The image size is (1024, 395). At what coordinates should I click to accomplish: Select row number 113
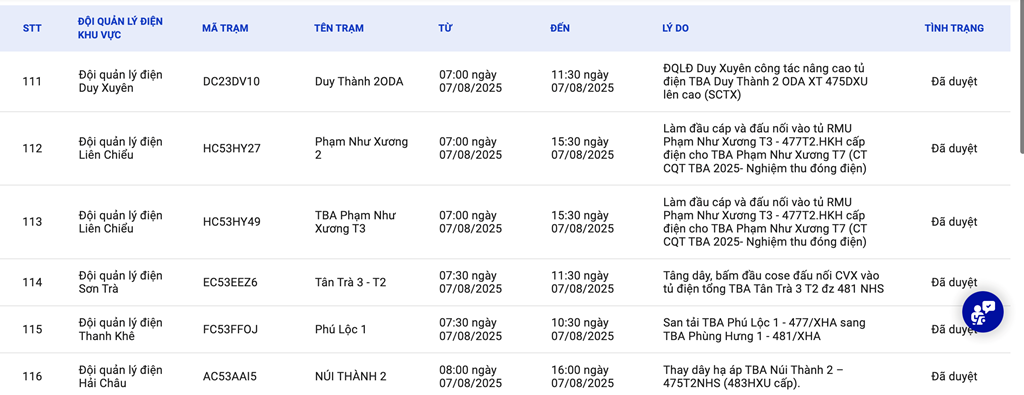[x=32, y=222]
